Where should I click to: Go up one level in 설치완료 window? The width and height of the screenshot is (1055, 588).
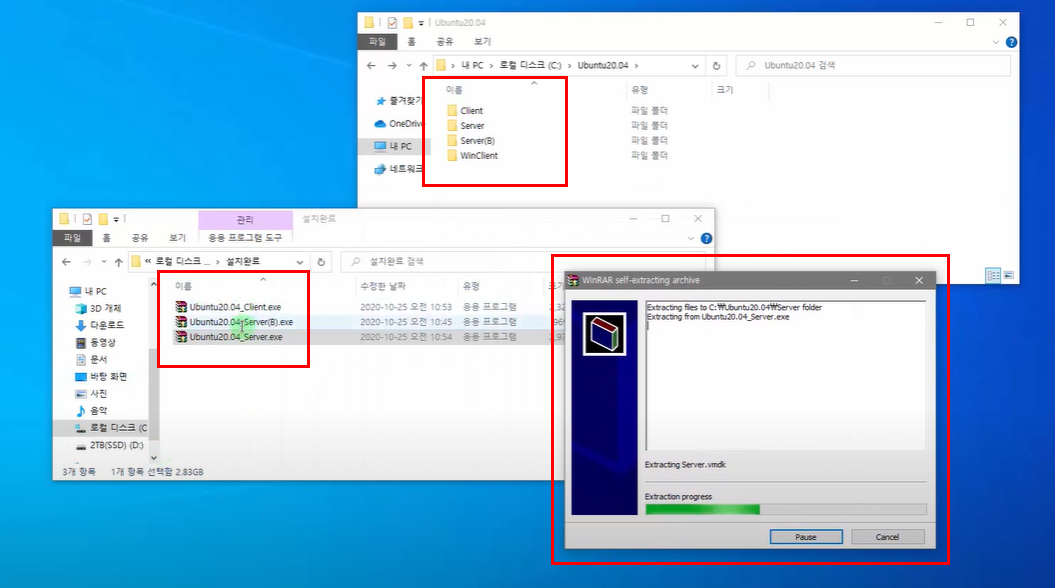(118, 262)
